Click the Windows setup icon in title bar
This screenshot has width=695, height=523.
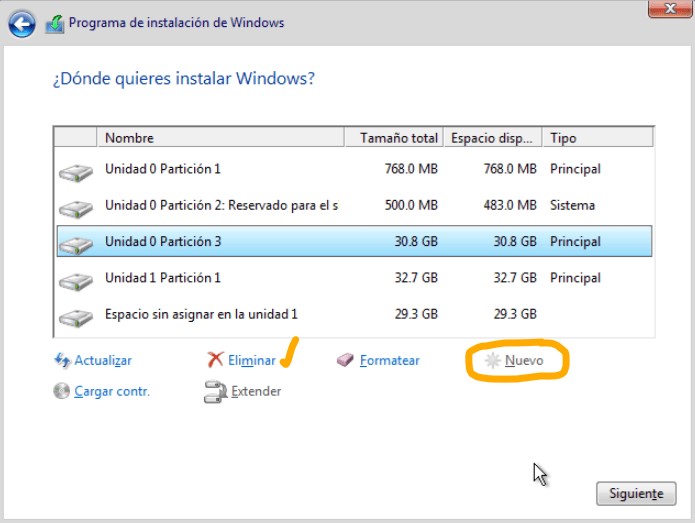tap(55, 24)
